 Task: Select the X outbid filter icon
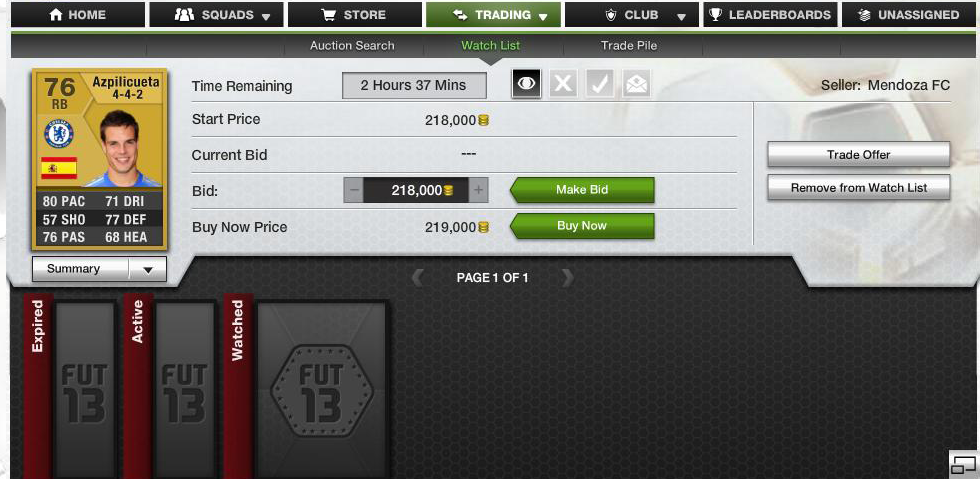coord(563,84)
